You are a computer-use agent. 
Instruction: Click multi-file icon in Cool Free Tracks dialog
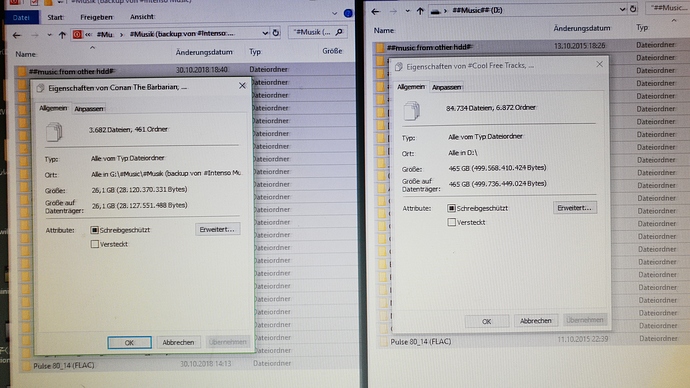[411, 111]
